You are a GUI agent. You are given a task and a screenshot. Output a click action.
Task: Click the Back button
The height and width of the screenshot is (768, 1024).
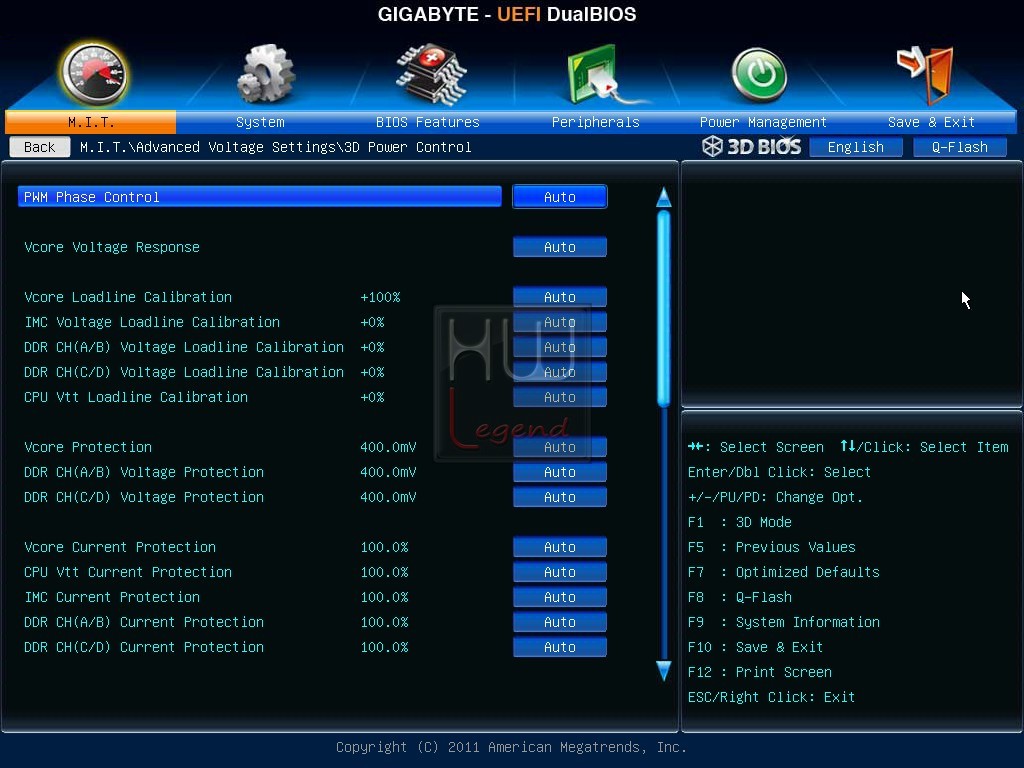click(40, 147)
